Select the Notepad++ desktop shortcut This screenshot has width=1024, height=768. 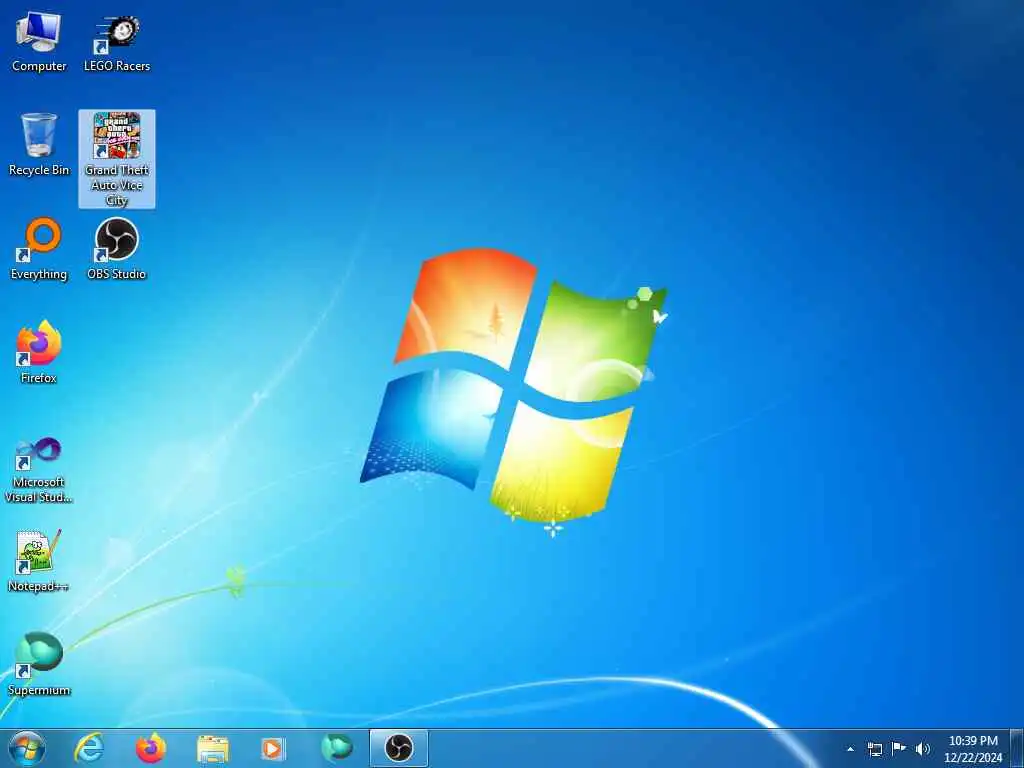(39, 560)
